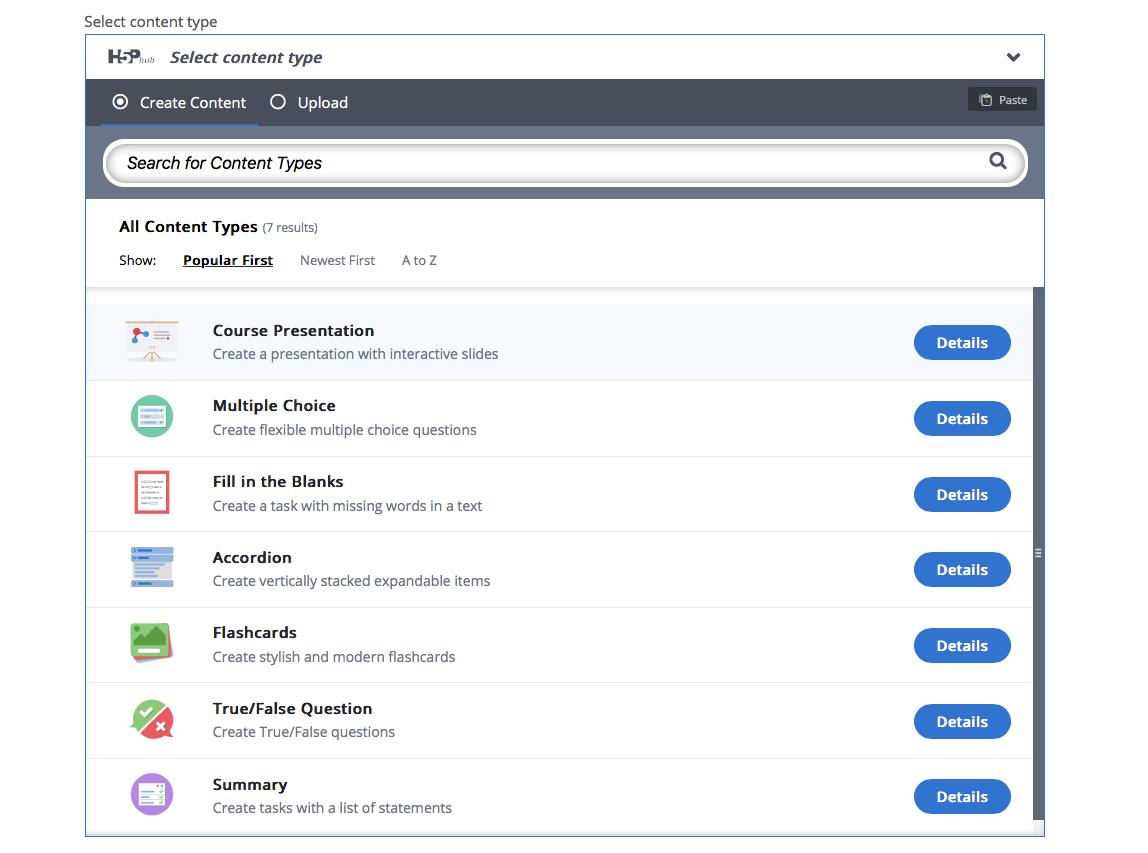This screenshot has height=853, width=1148.
Task: Sort by Popular First
Action: tap(228, 261)
